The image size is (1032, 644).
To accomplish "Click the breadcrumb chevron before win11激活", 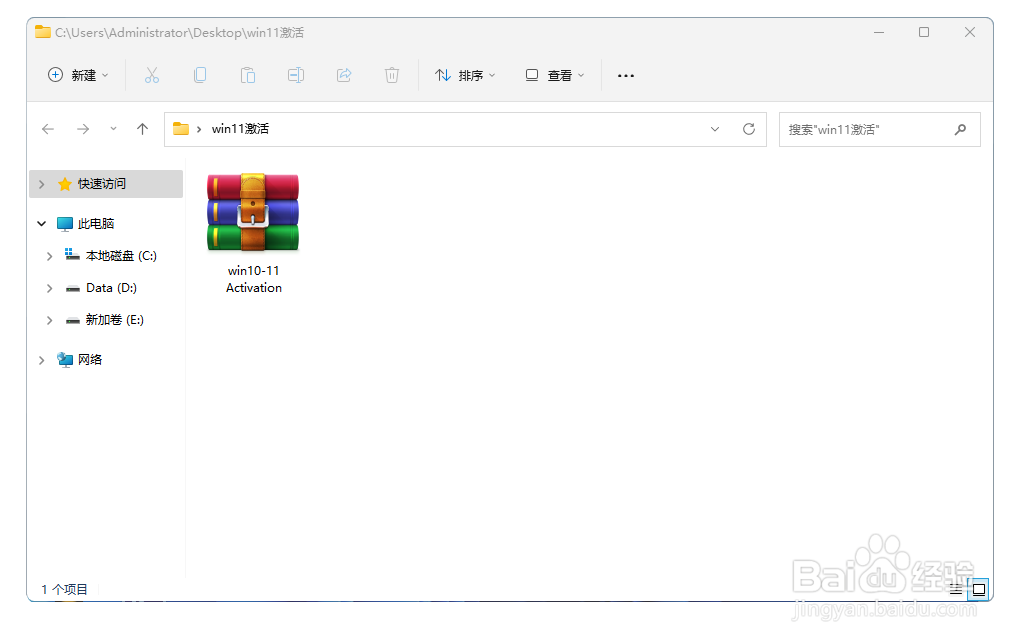I will (199, 129).
